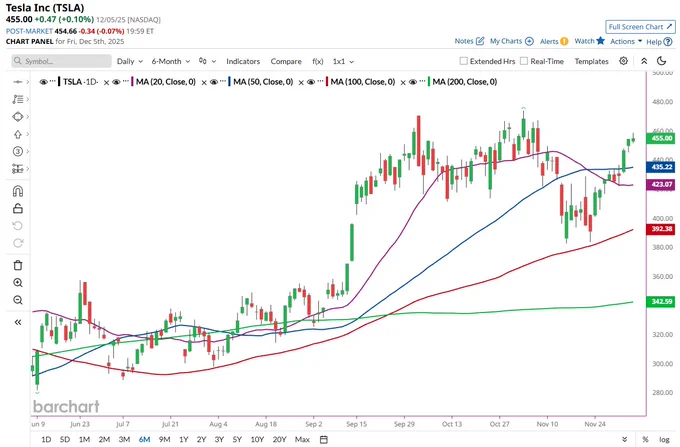The height and width of the screenshot is (447, 680).
Task: Select the 5Y range
Action: coord(237,440)
